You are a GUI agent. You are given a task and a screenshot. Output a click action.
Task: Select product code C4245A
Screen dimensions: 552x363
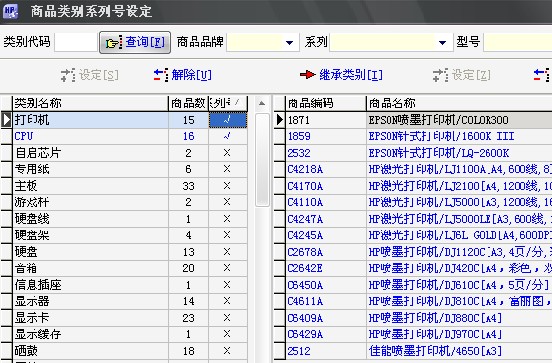[326, 235]
